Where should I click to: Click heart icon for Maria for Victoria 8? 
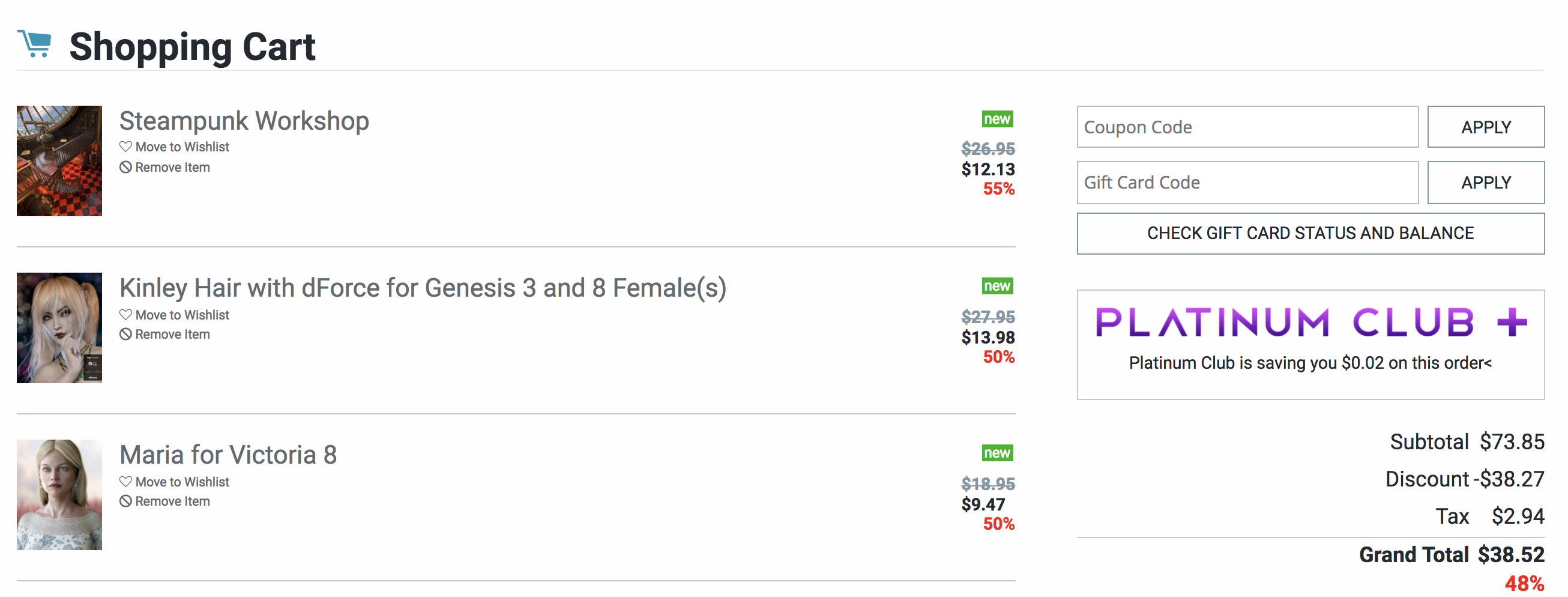(x=125, y=482)
